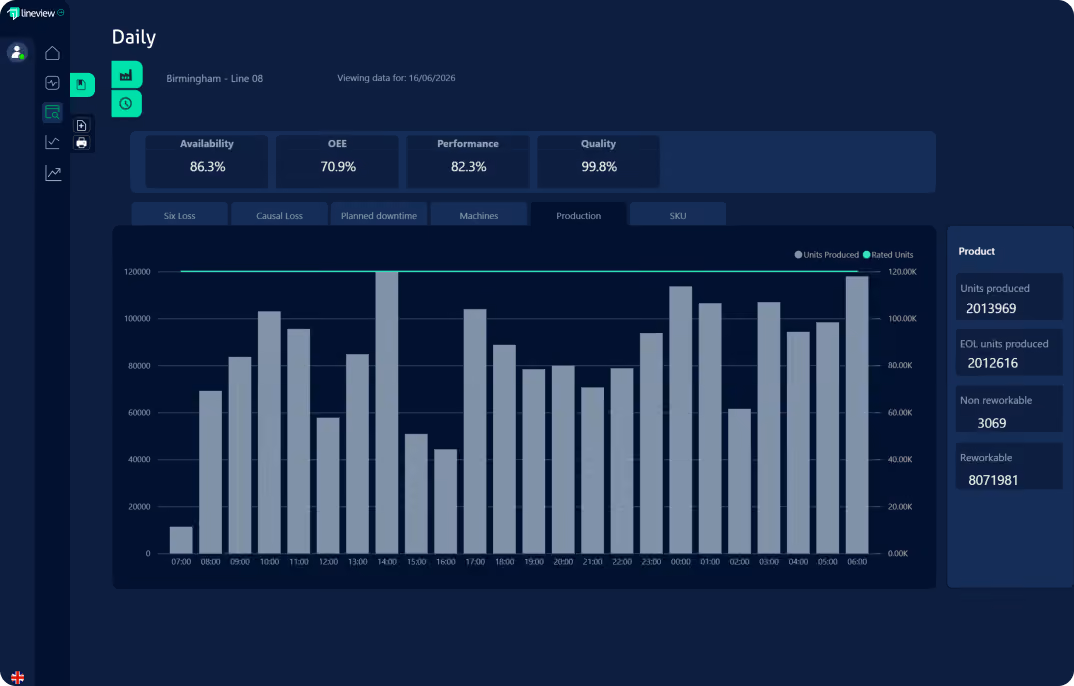This screenshot has height=686, width=1074.
Task: Click the 12:00 bar in chart
Action: (328, 485)
